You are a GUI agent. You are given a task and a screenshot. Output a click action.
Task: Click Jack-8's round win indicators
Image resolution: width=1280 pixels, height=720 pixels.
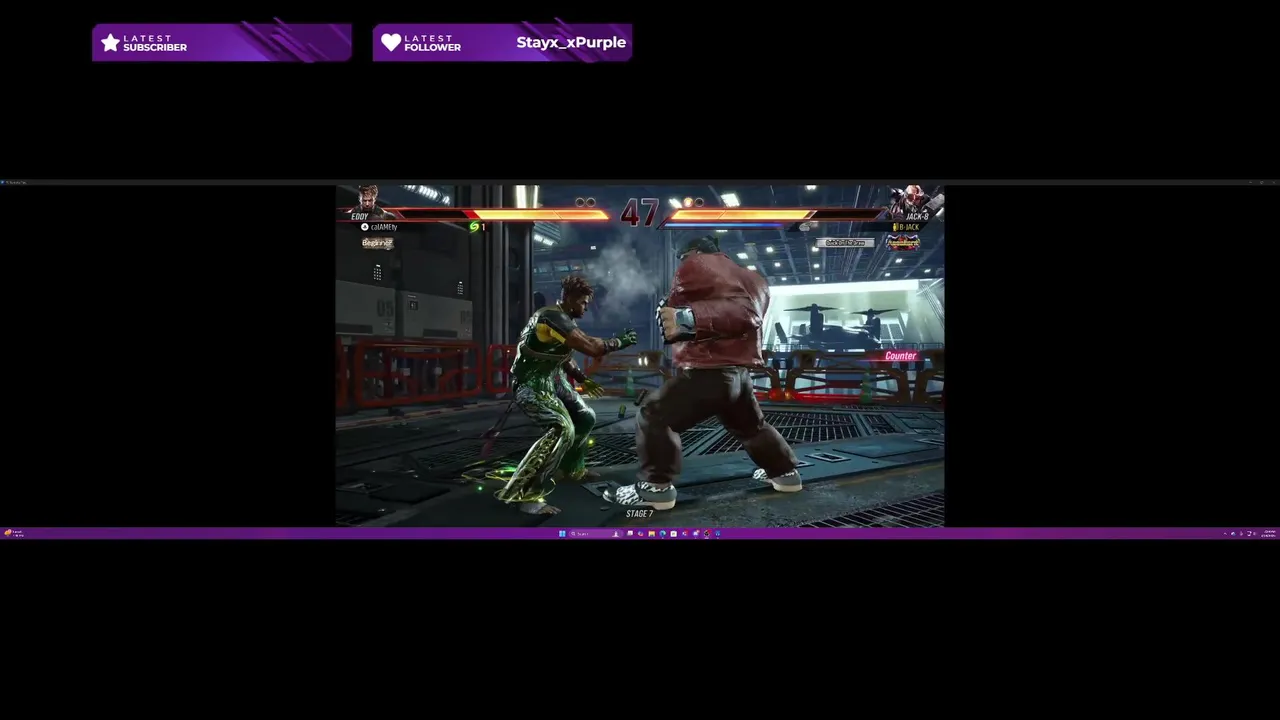[693, 202]
